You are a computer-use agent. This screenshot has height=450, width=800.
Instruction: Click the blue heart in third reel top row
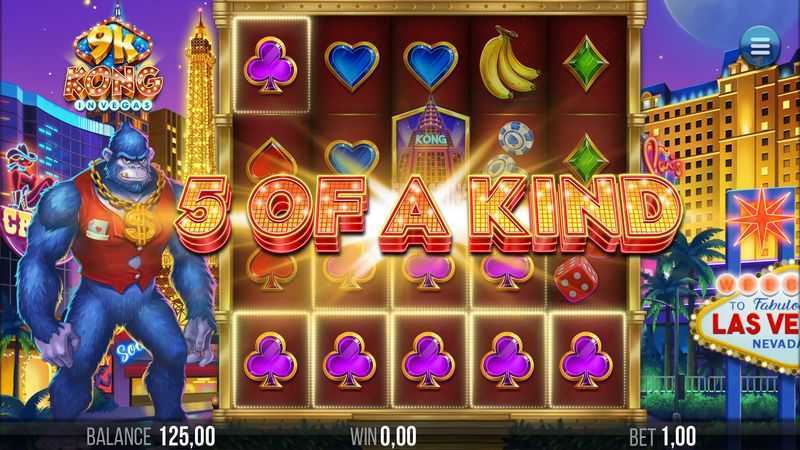click(430, 65)
